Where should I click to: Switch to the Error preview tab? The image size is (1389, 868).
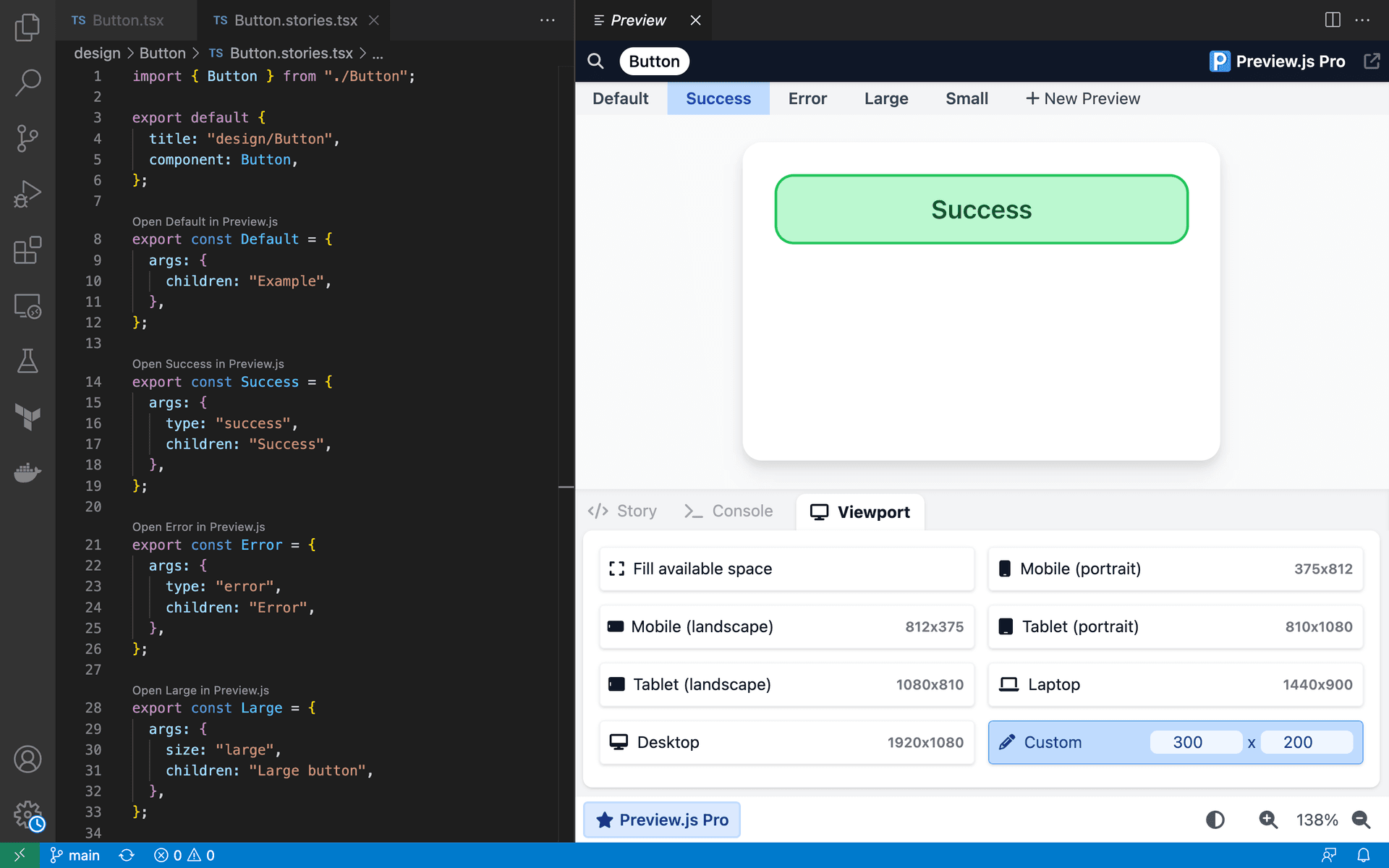808,98
